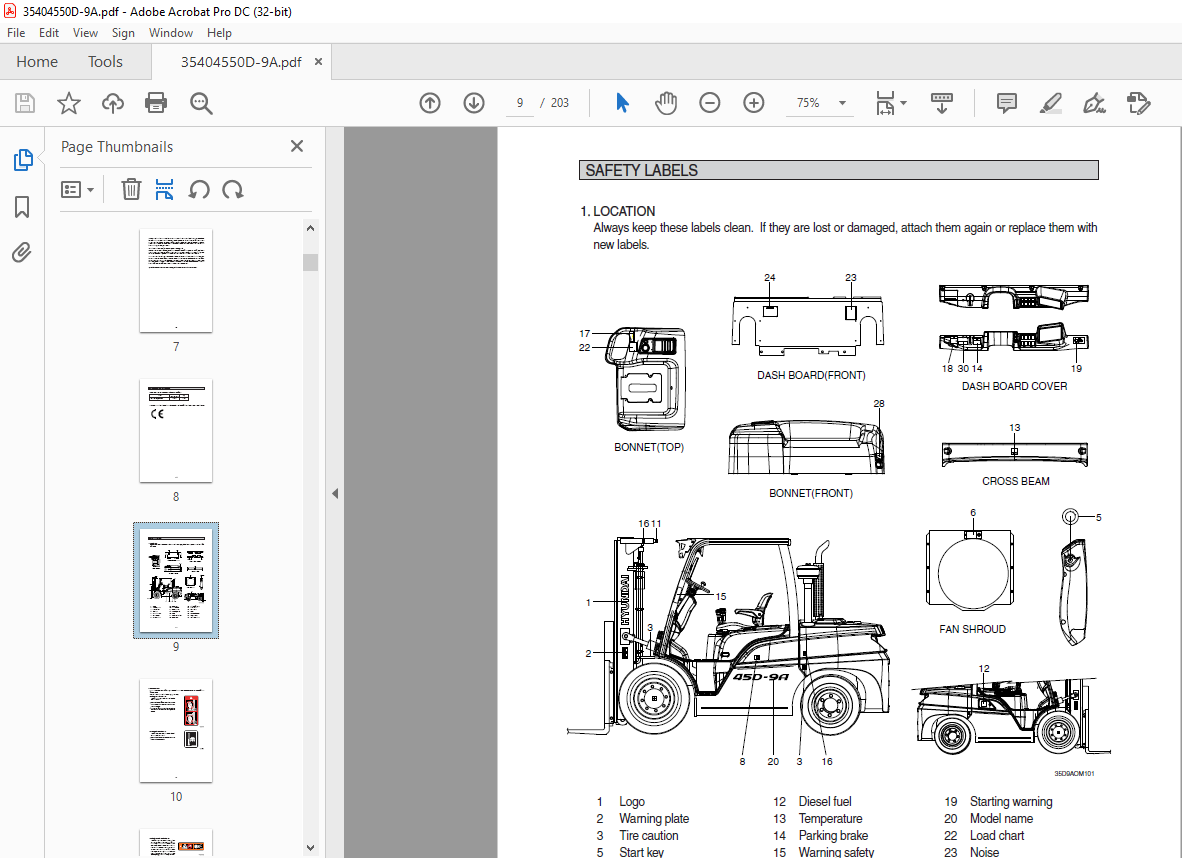Delete selected page with trash icon

[x=131, y=189]
